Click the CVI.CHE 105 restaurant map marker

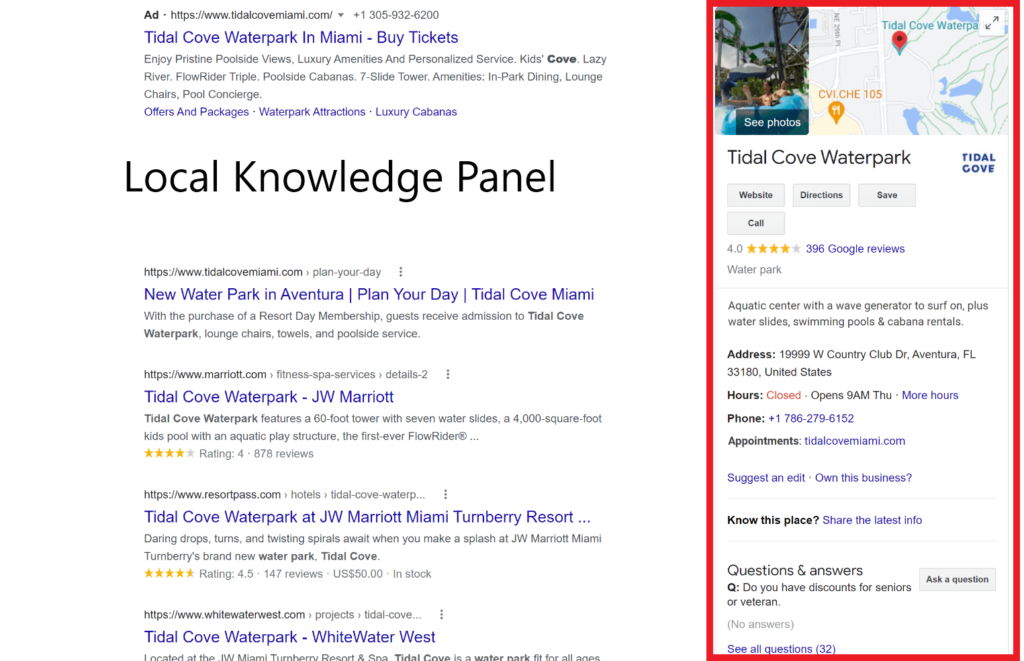835,113
